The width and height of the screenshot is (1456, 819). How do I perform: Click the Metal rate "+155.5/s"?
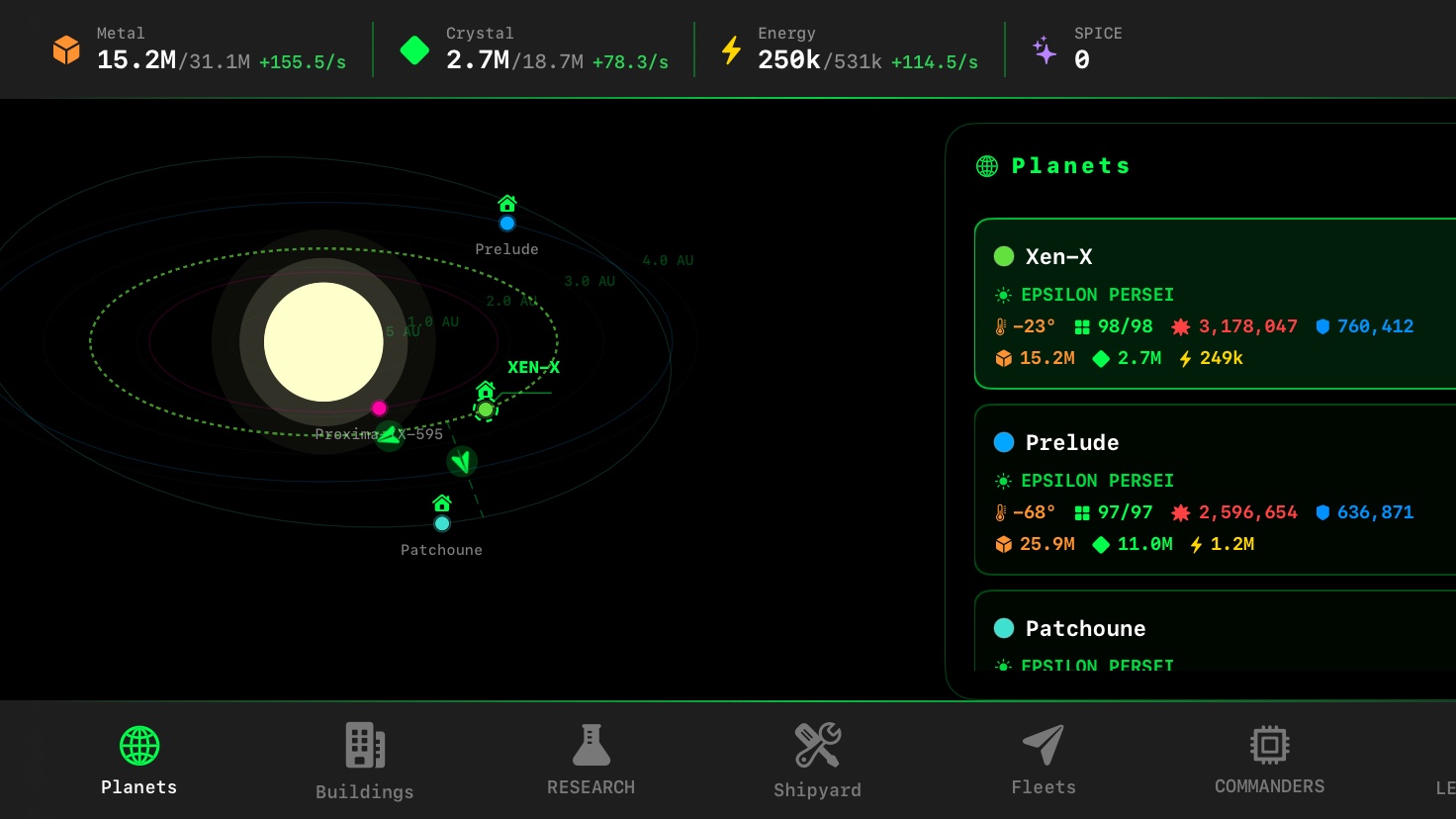(303, 62)
